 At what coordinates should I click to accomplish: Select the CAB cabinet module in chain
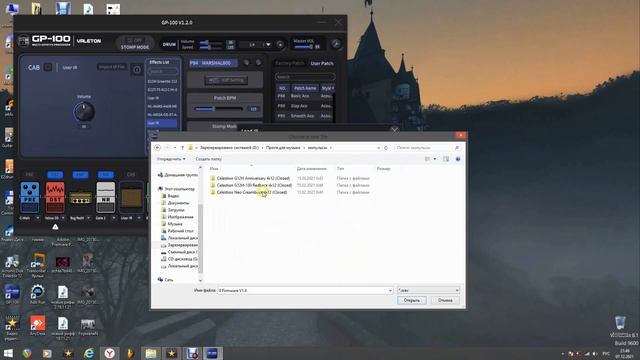click(x=131, y=197)
